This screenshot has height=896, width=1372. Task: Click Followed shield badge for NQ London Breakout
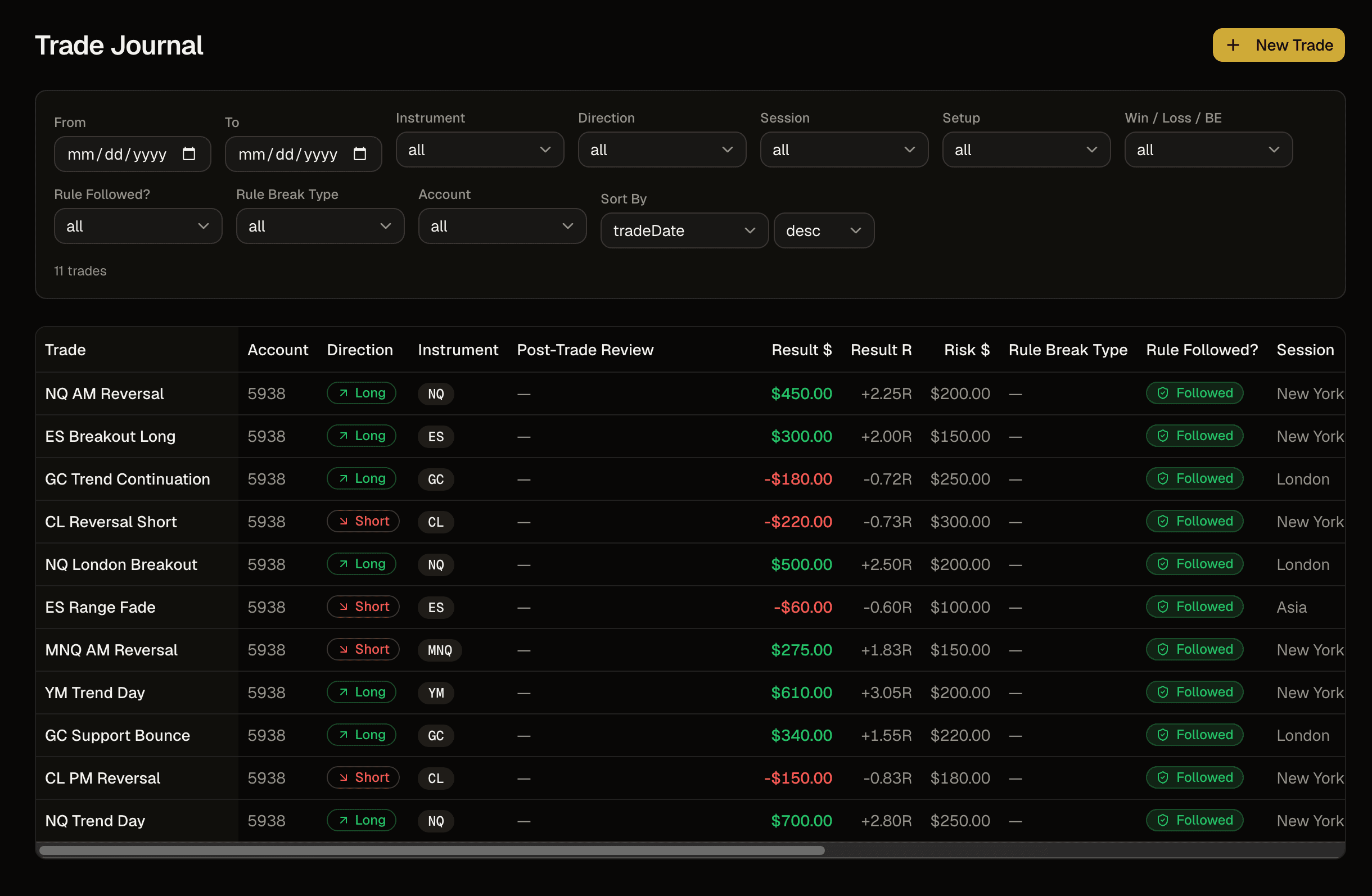1194,564
